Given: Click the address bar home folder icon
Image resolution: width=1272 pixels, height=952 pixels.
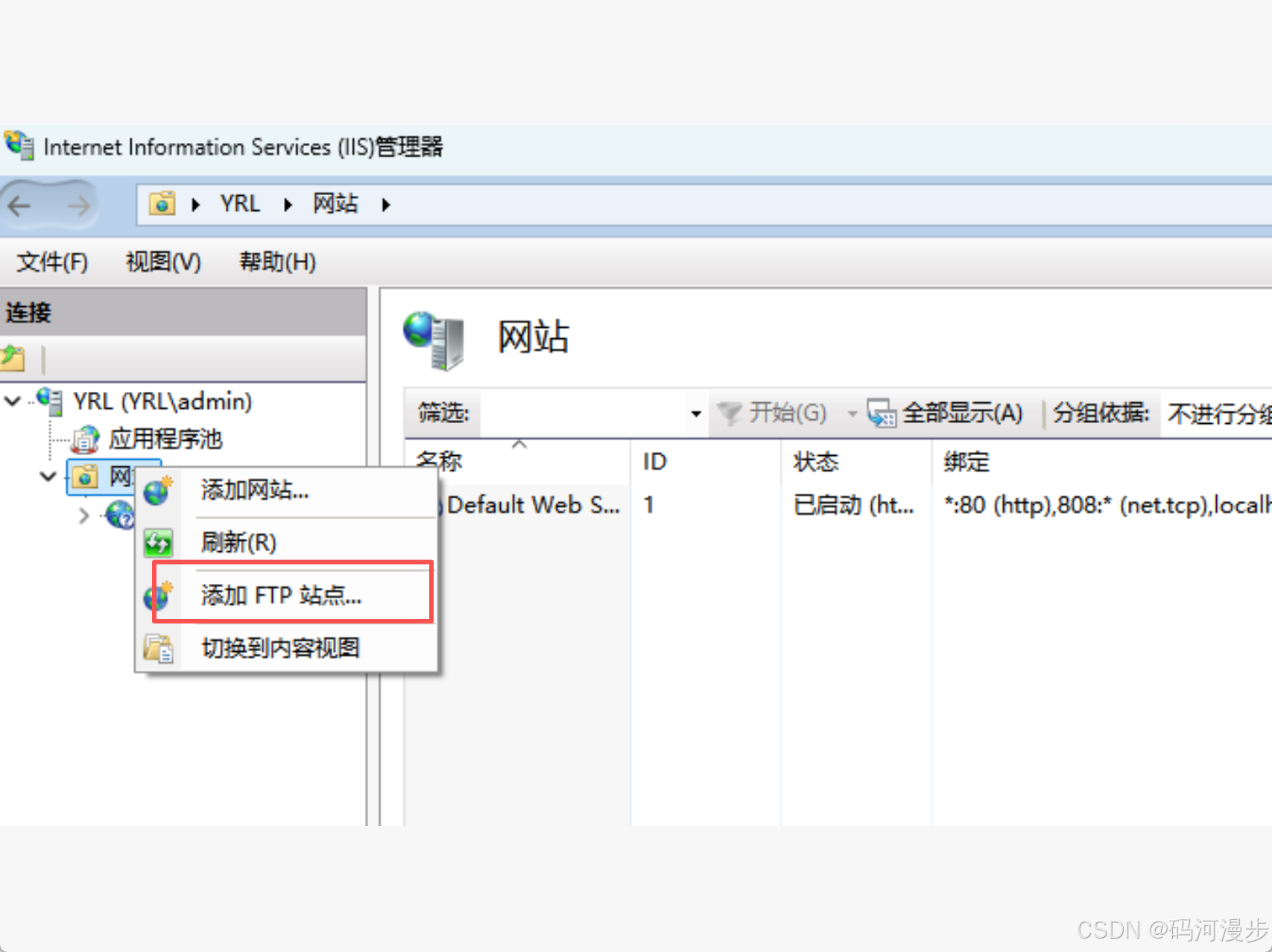Looking at the screenshot, I should click(x=162, y=203).
